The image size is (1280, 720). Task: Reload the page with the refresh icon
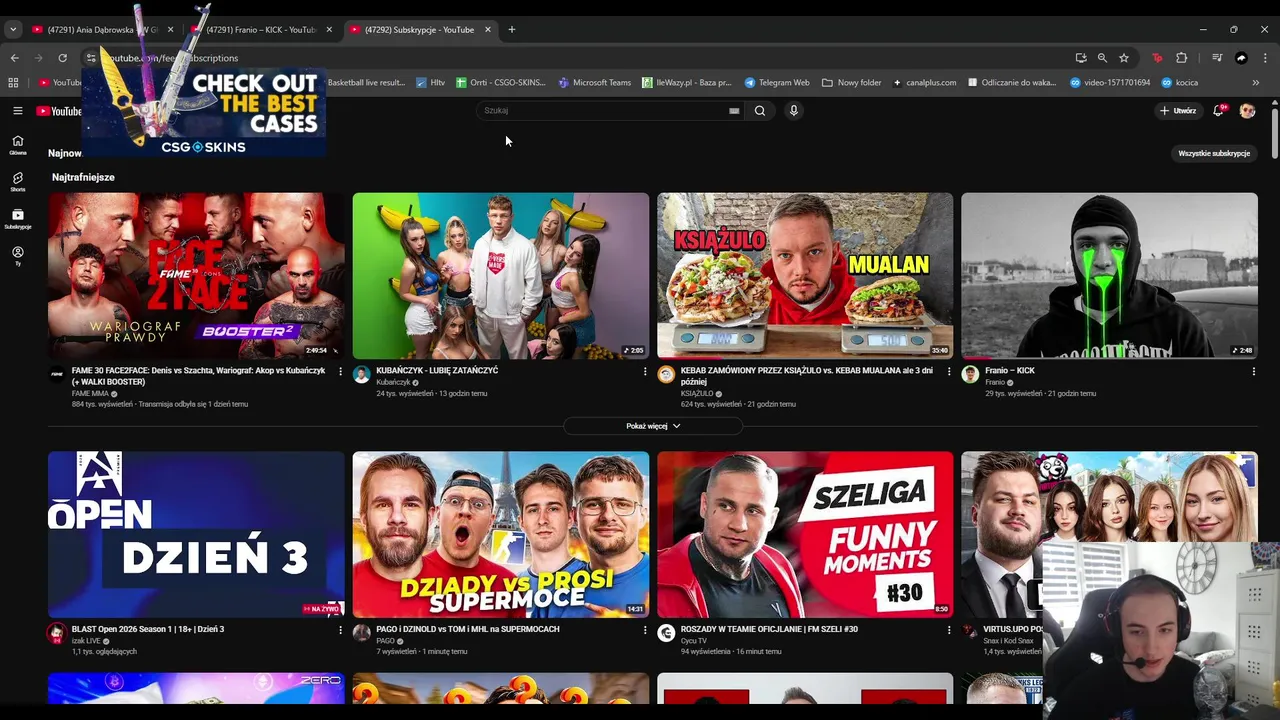[62, 58]
